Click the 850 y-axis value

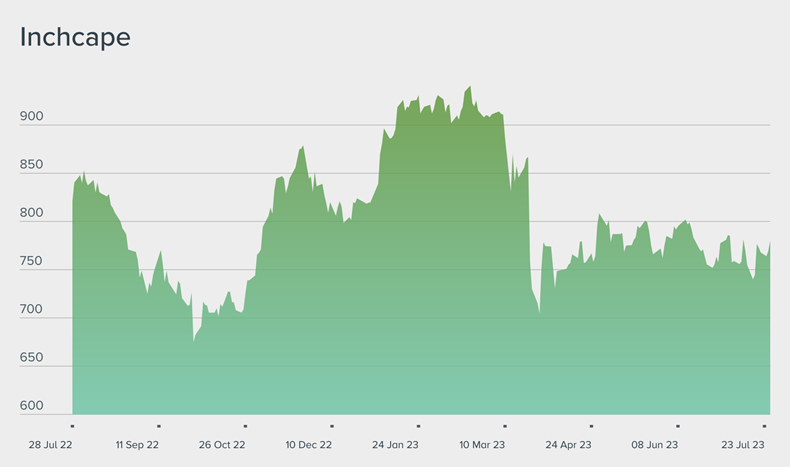coord(32,164)
